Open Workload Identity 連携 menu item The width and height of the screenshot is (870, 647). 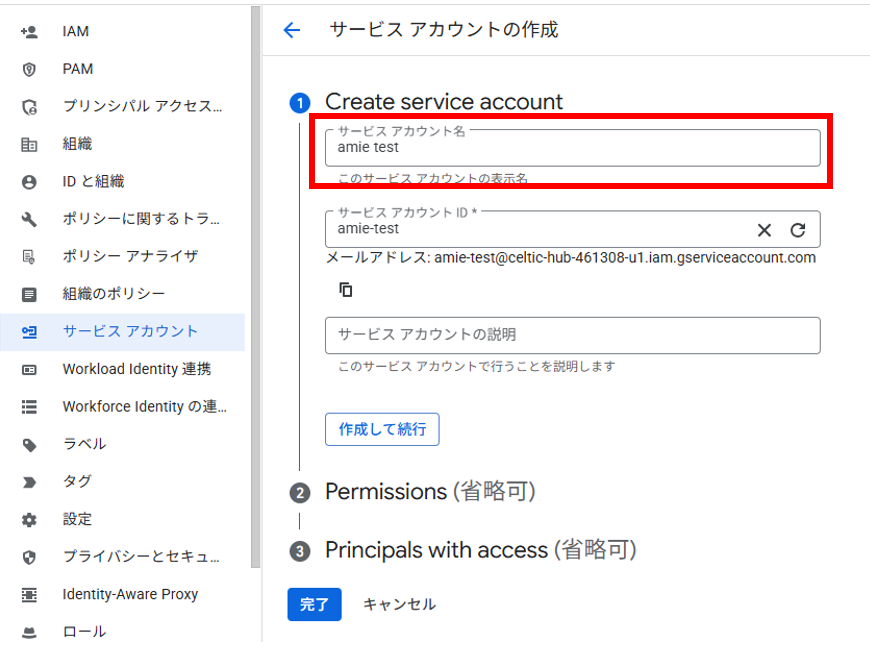click(x=136, y=369)
